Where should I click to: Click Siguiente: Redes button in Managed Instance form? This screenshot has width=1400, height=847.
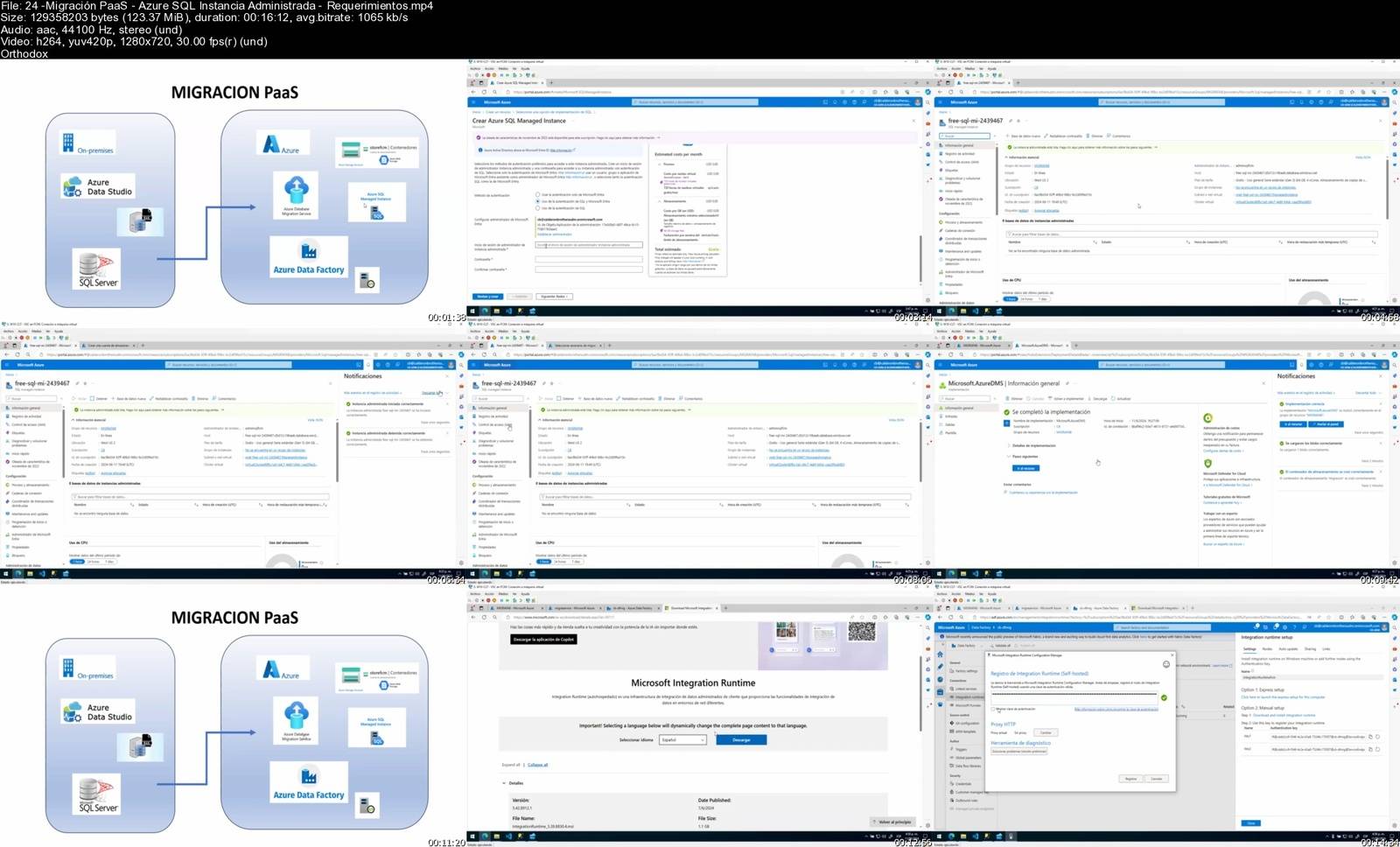pos(554,297)
